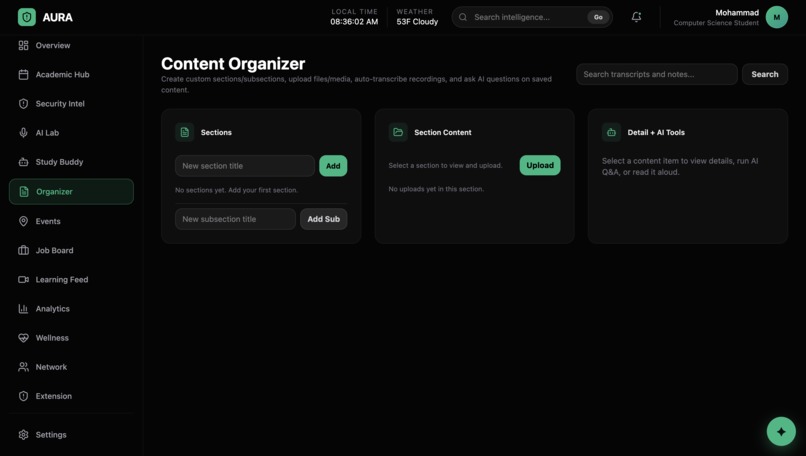Screen dimensions: 806x456
Task: Click the AURA brand name text
Action: click(58, 17)
